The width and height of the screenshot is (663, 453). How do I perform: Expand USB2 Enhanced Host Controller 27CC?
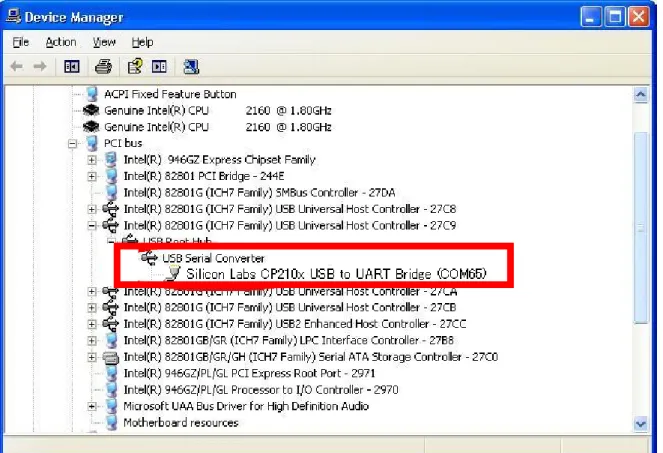pos(92,324)
